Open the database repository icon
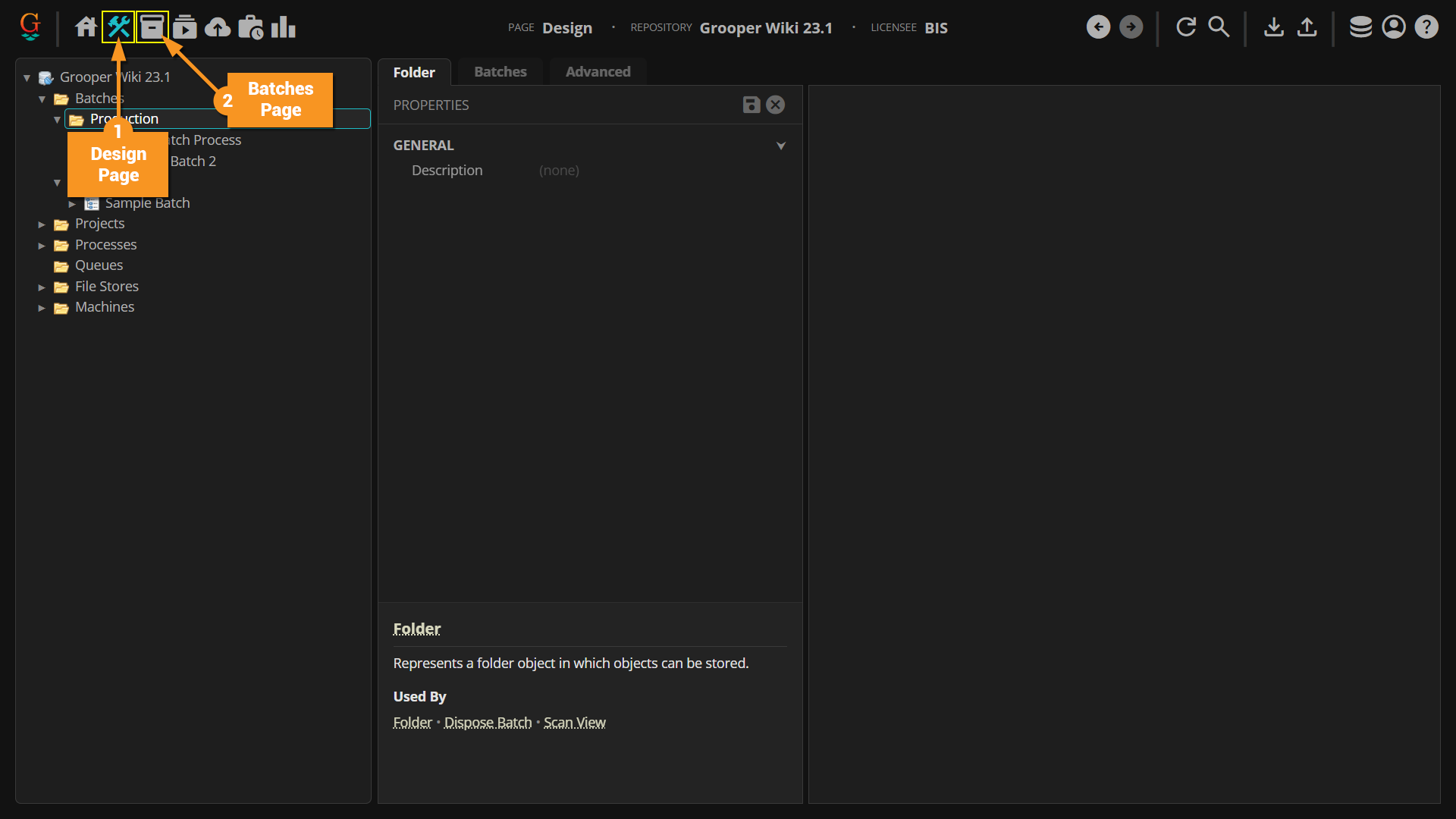The image size is (1456, 819). coord(1360,27)
